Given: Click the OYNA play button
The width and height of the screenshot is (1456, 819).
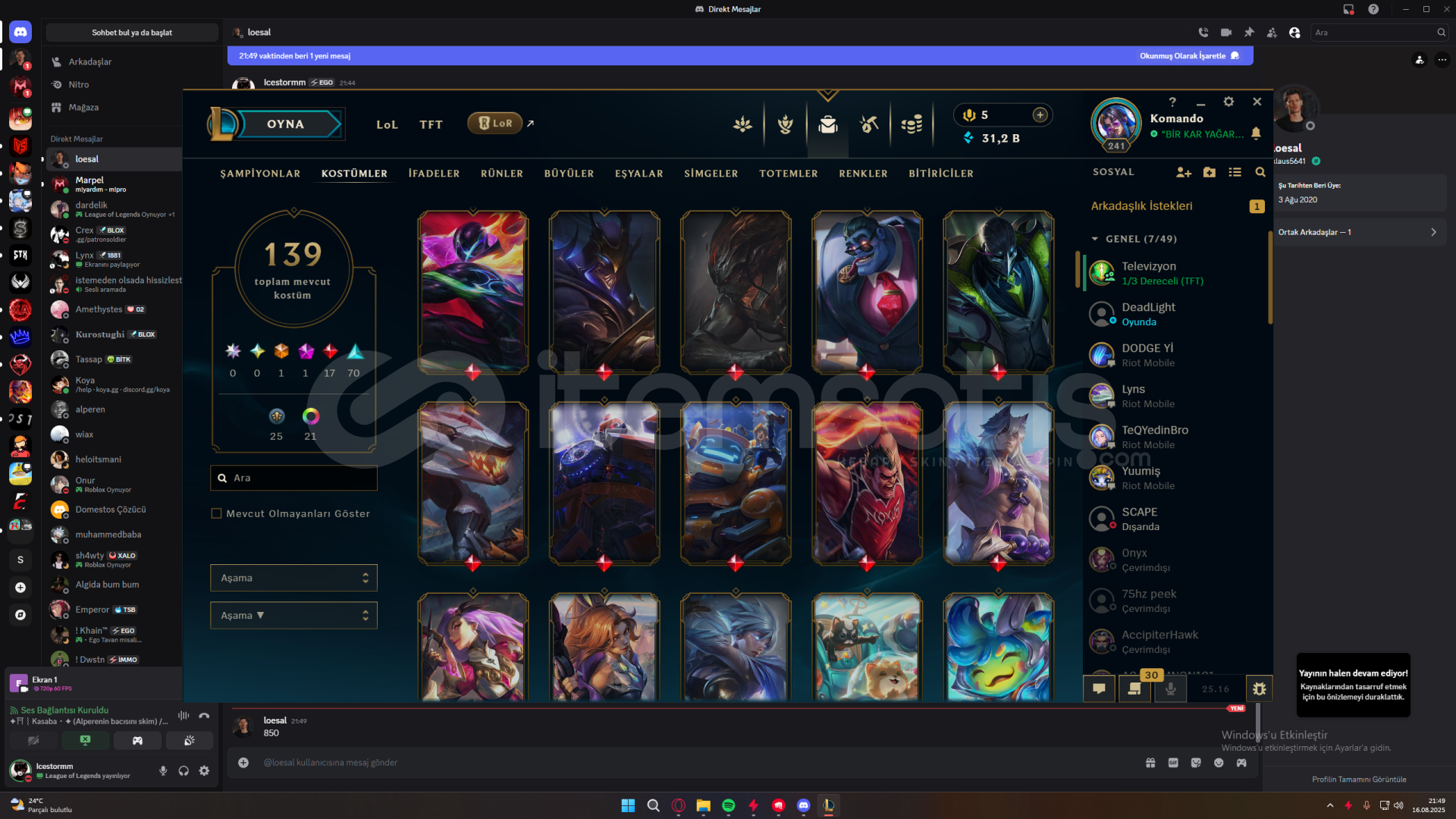Looking at the screenshot, I should [285, 124].
